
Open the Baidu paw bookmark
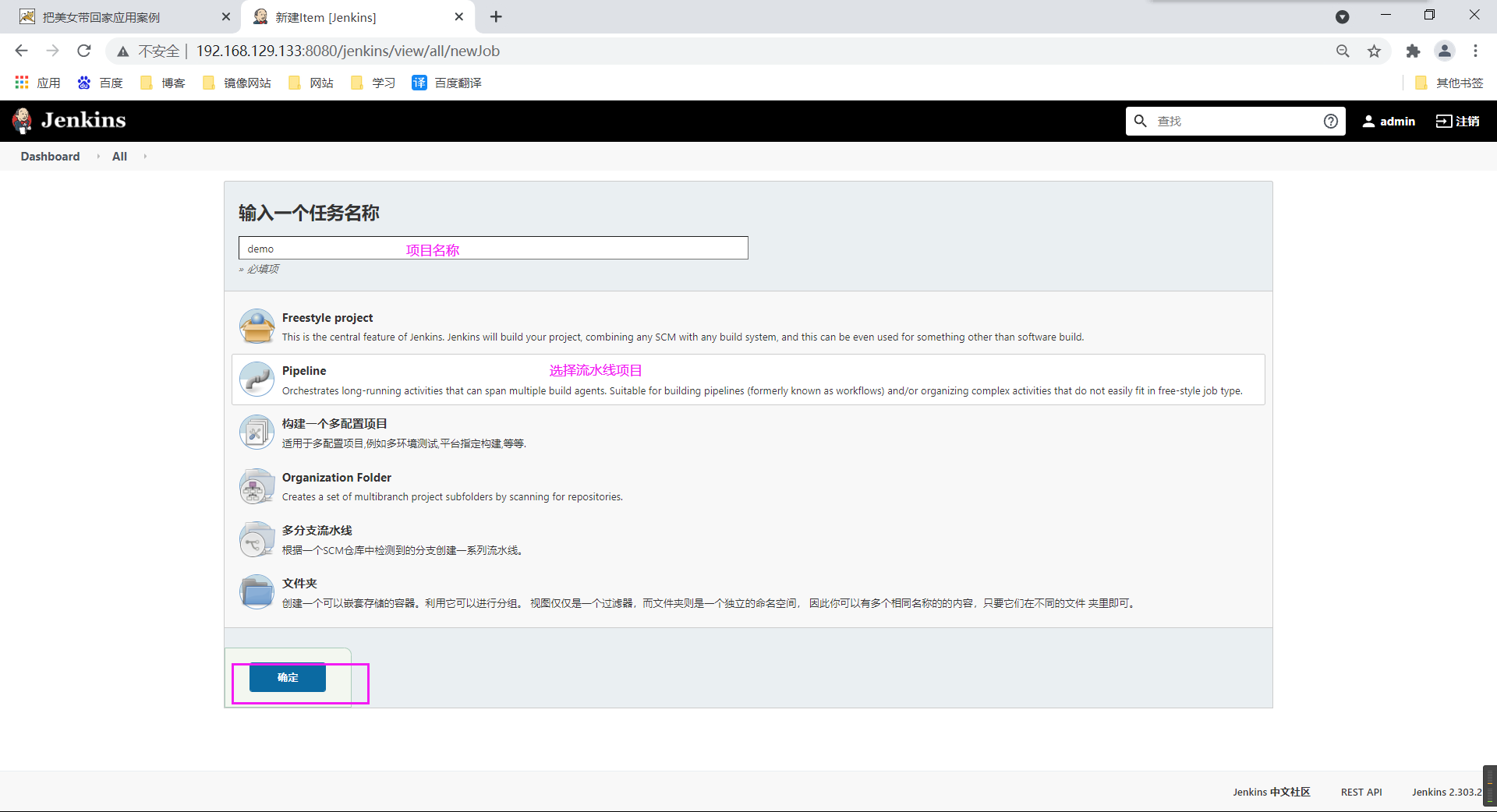pyautogui.click(x=84, y=83)
